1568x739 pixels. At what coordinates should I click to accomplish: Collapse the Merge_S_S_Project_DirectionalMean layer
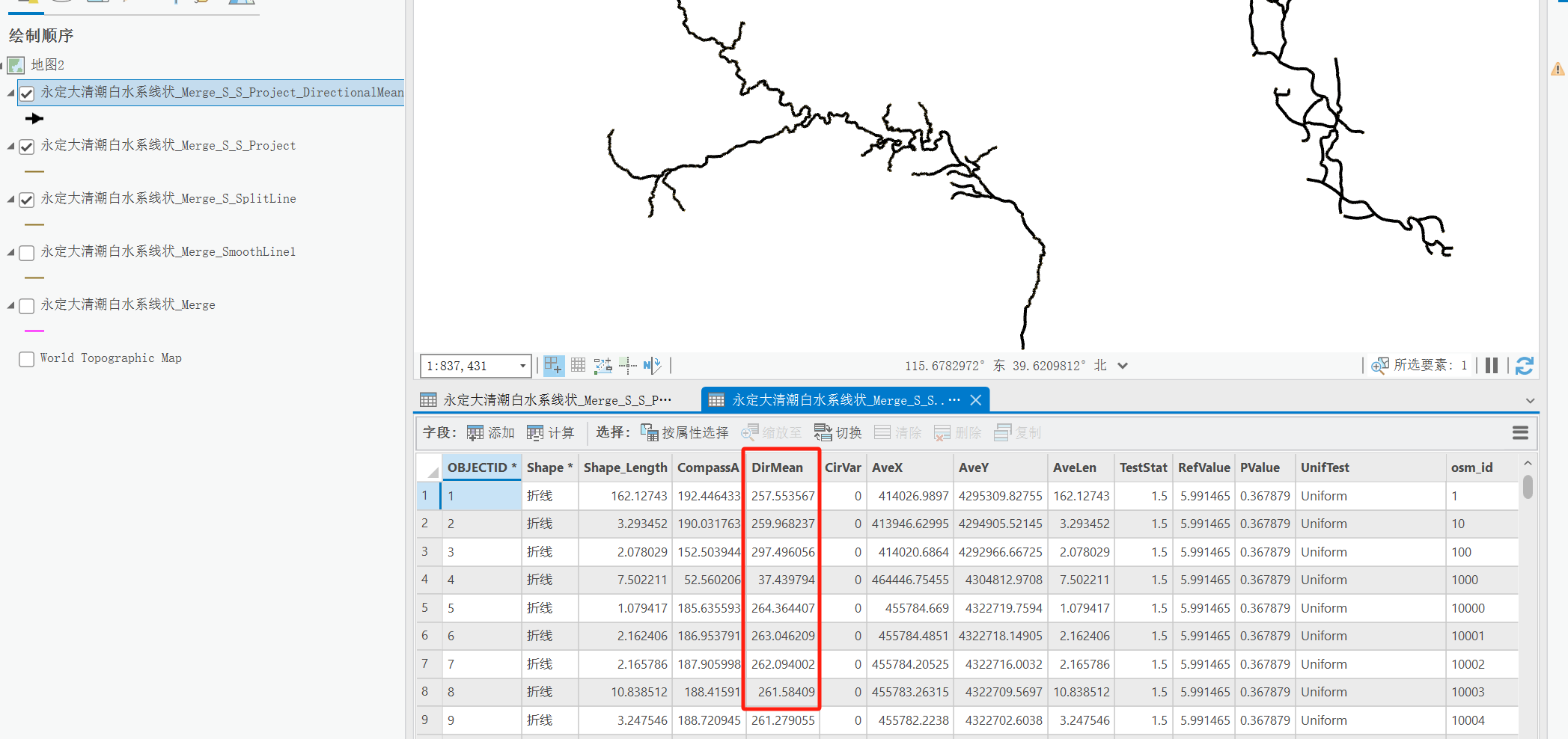pos(10,93)
